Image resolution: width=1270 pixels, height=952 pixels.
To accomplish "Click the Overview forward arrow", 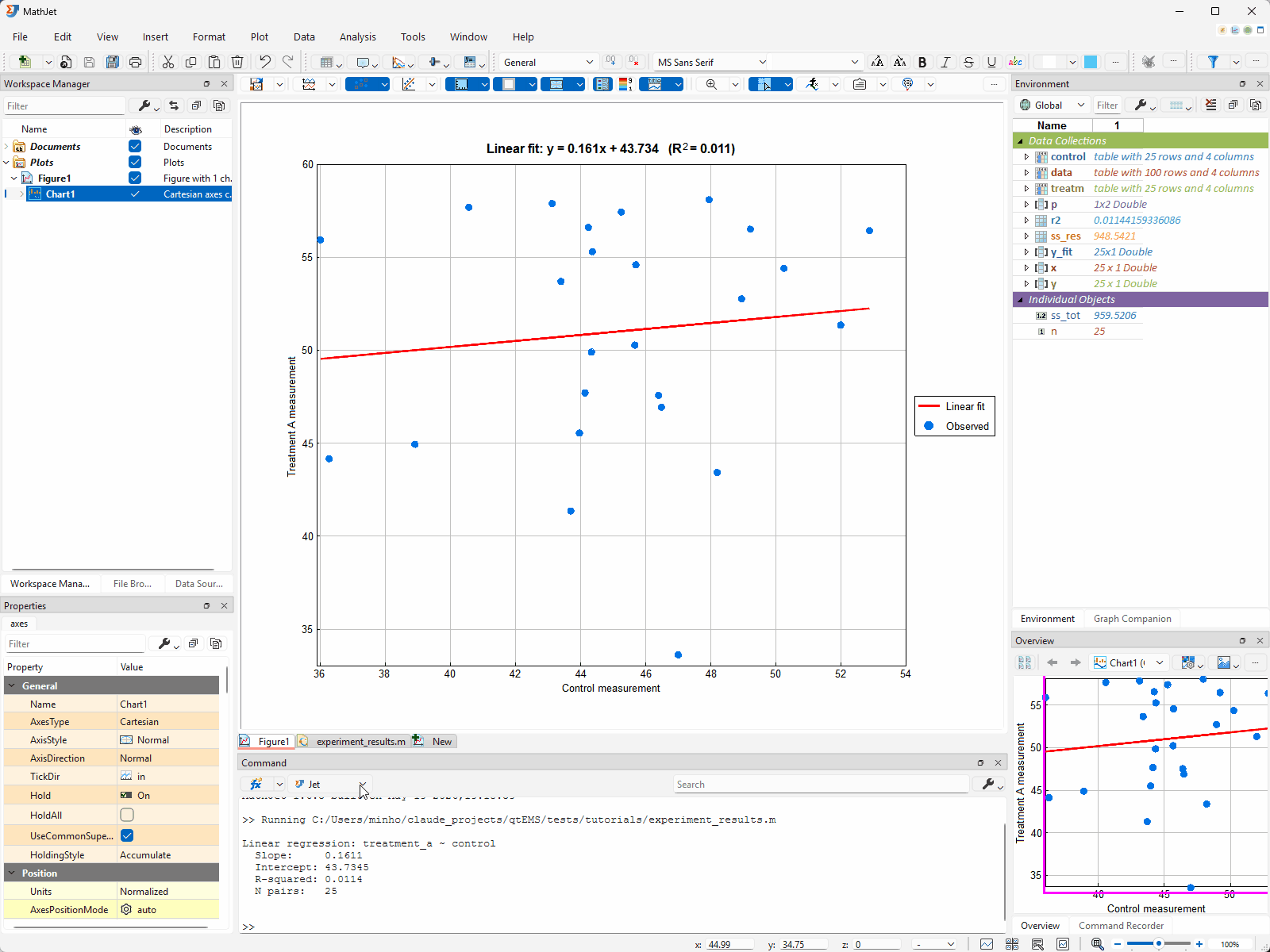I will pyautogui.click(x=1076, y=662).
